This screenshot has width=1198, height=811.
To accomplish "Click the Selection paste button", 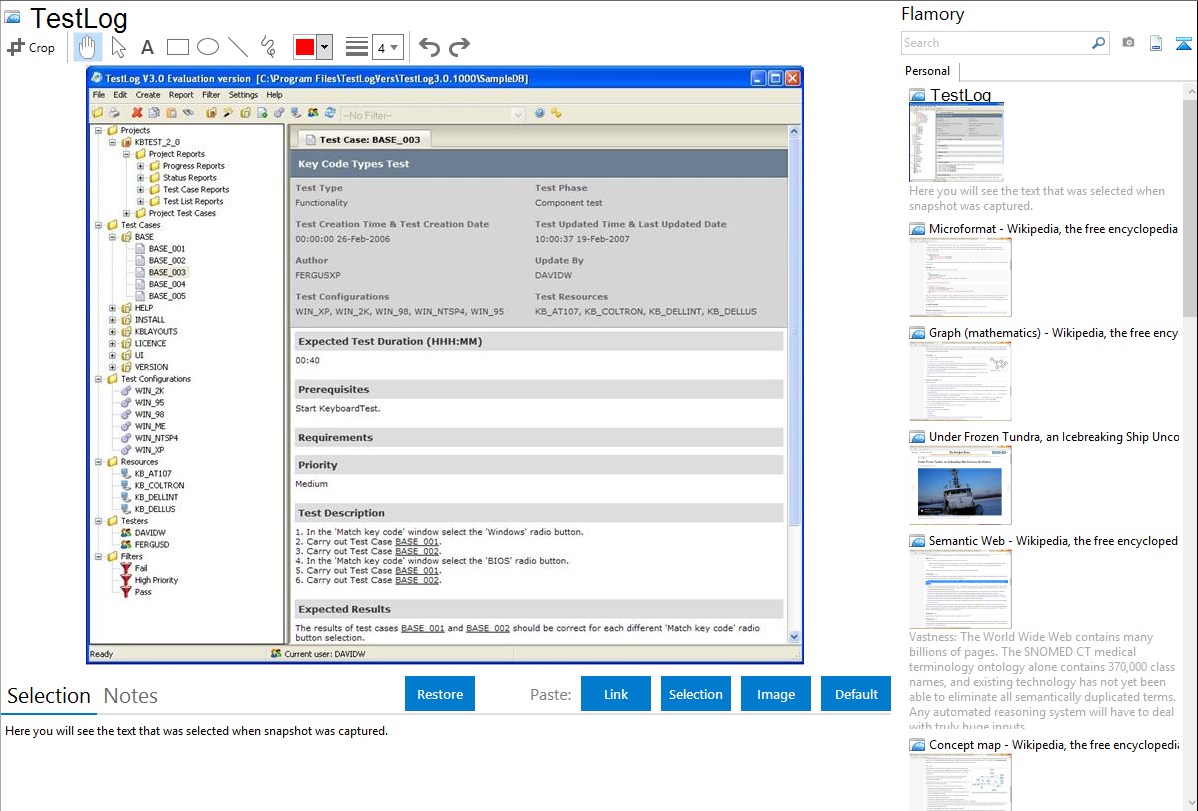I will pos(696,694).
